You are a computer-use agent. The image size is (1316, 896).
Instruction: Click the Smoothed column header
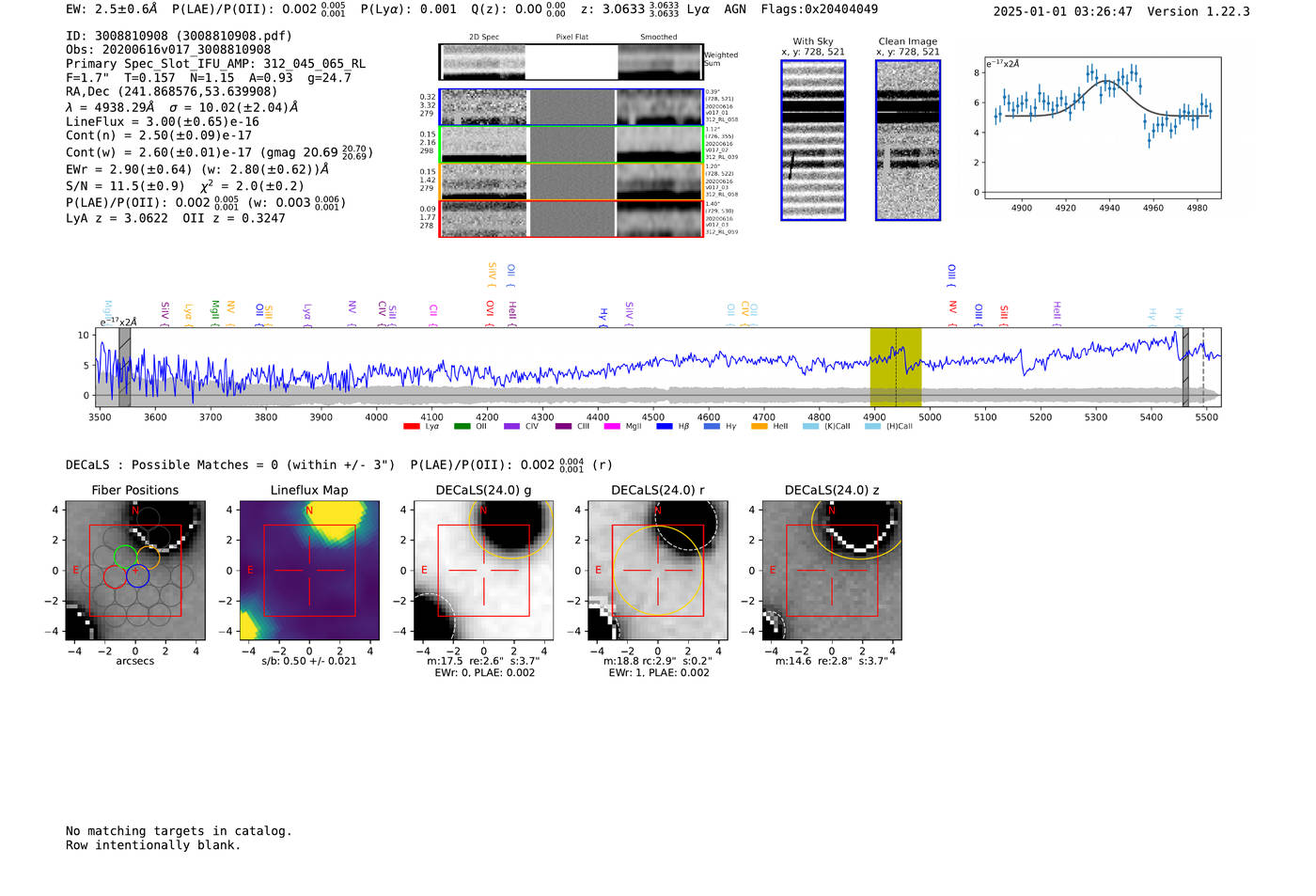pos(659,38)
